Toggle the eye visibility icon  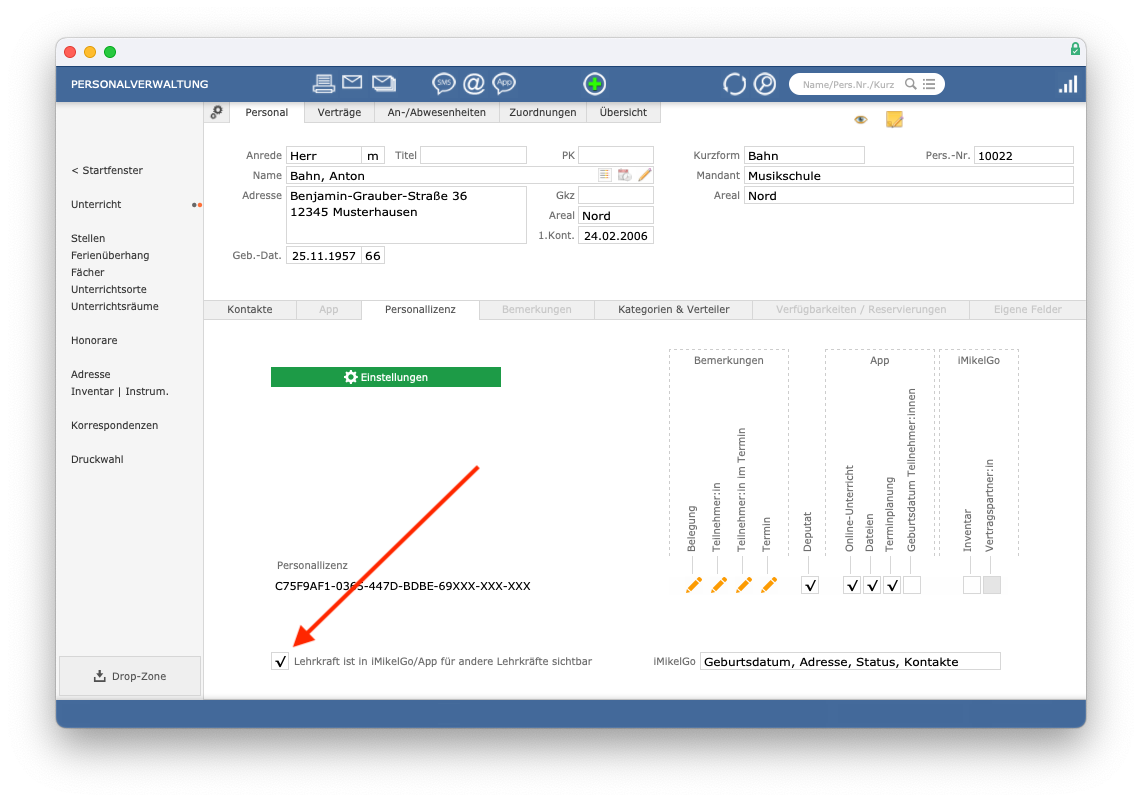tap(861, 119)
